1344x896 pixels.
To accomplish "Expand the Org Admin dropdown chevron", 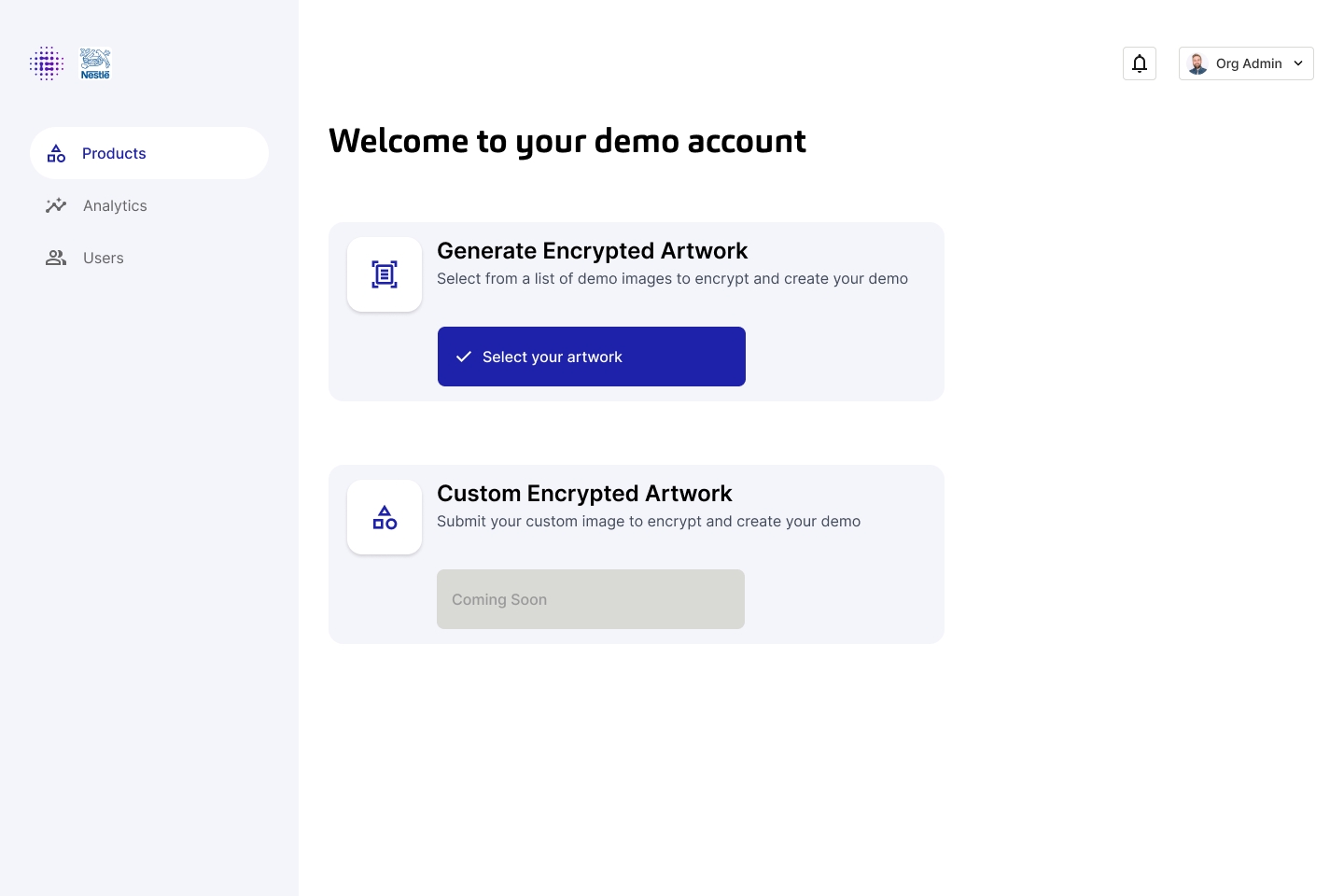I will point(1298,63).
